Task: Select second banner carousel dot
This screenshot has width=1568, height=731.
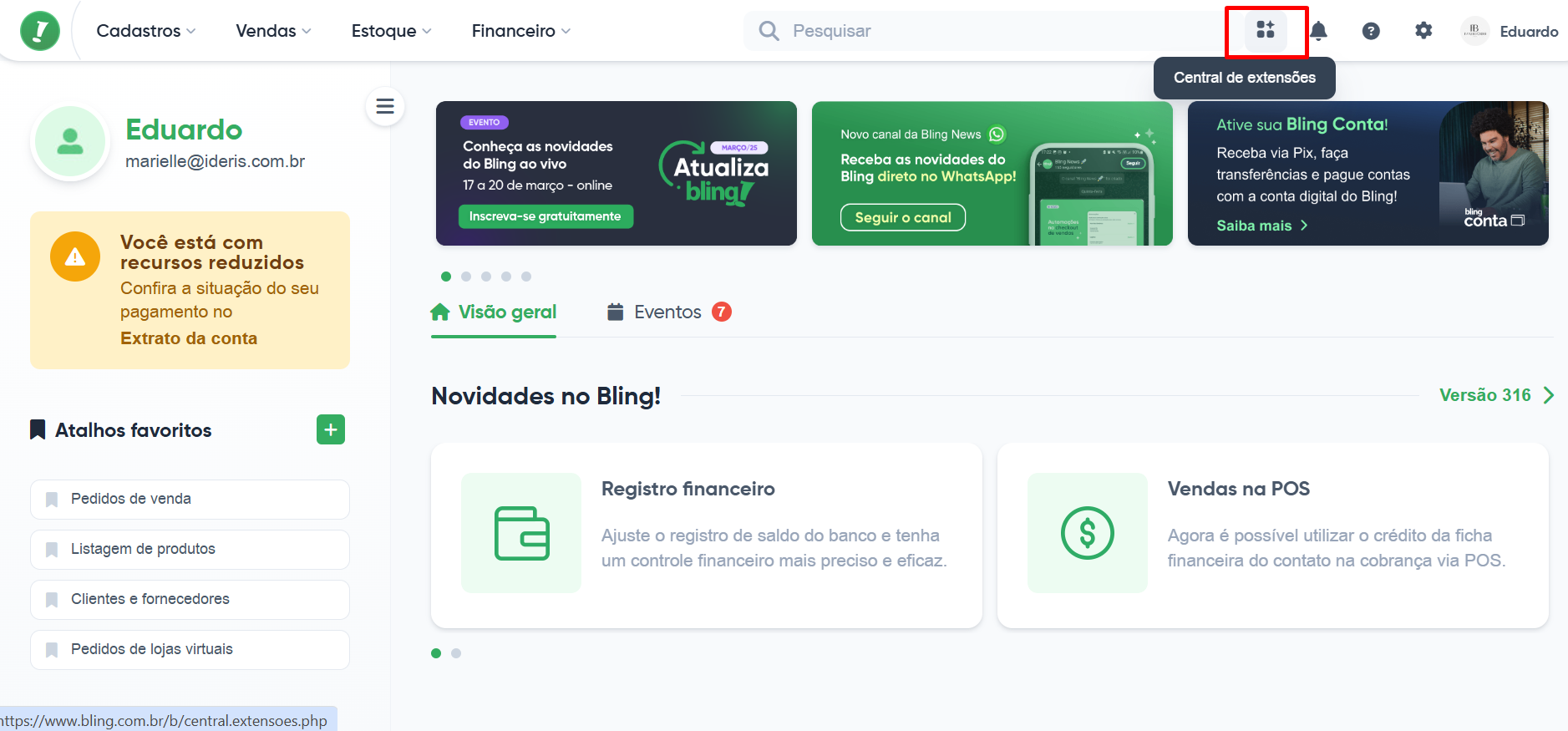Action: (466, 277)
